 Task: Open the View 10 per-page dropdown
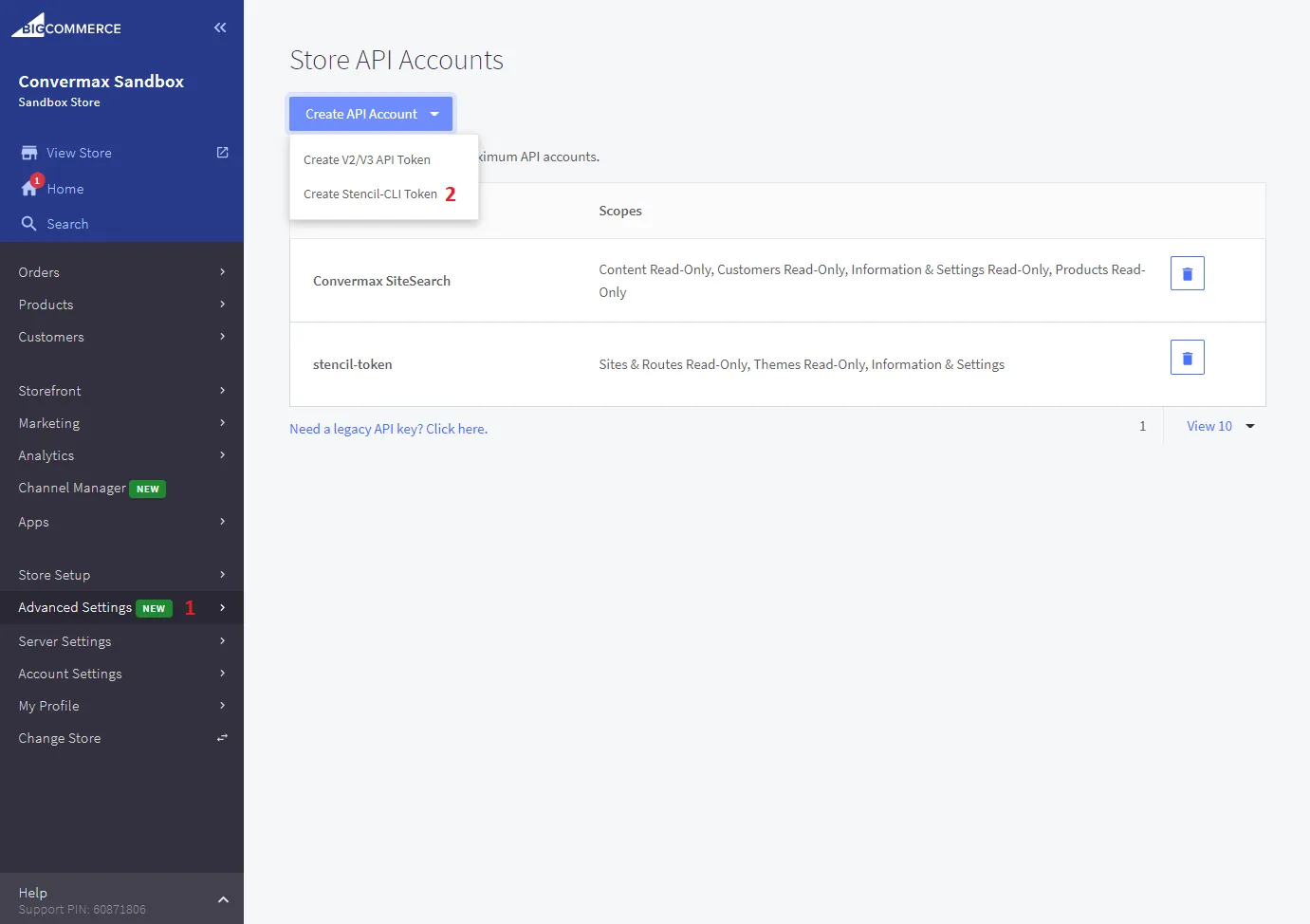(x=1220, y=427)
